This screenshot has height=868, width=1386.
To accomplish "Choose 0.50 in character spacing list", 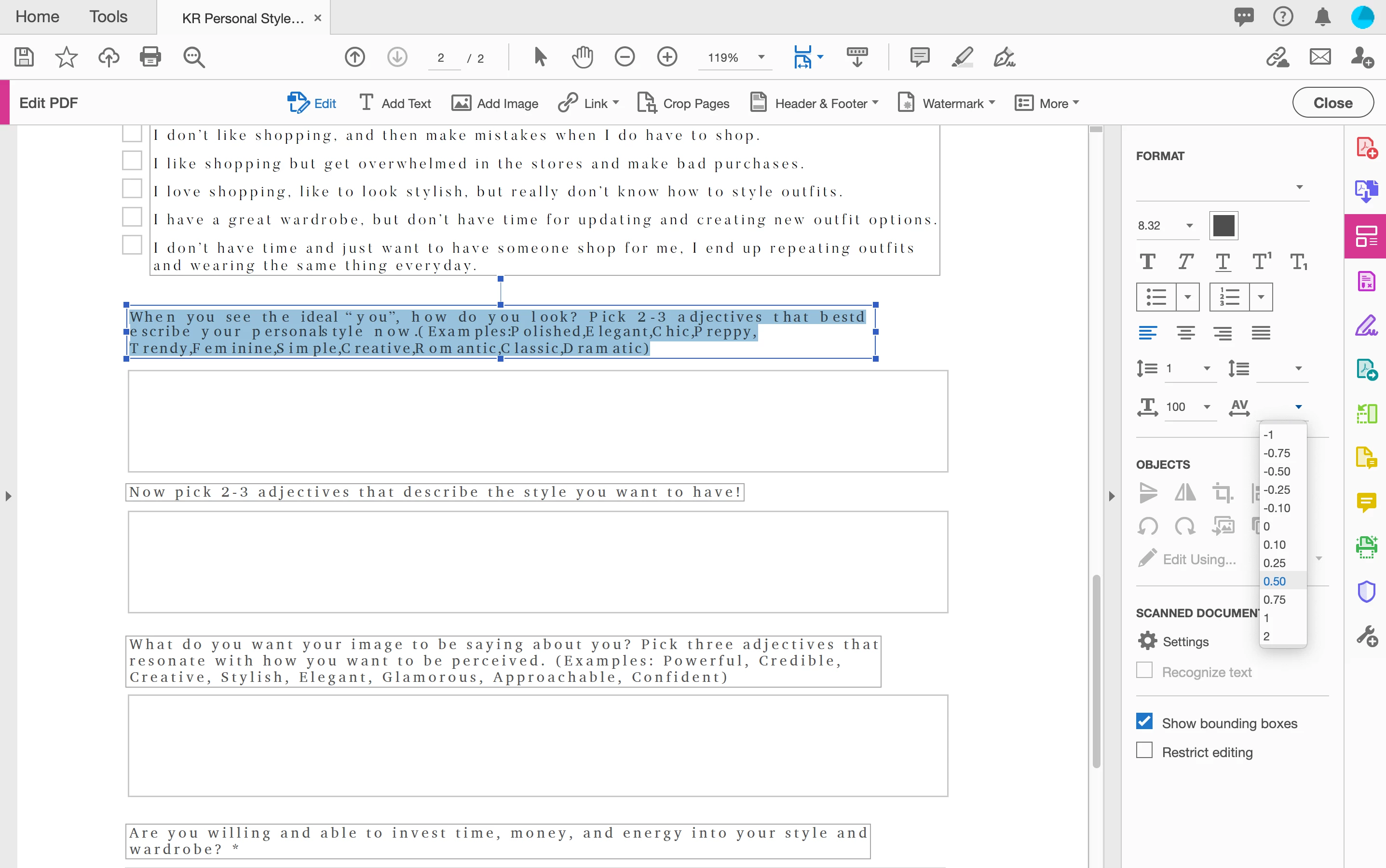I will (x=1275, y=581).
